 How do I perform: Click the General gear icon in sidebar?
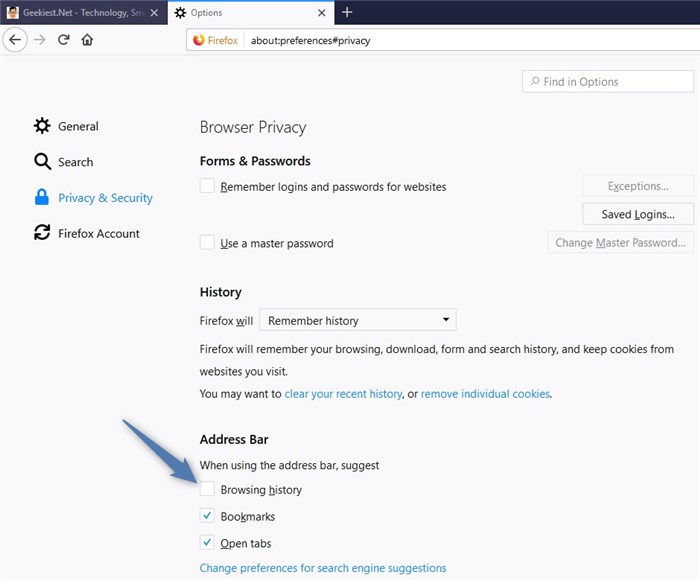click(42, 126)
